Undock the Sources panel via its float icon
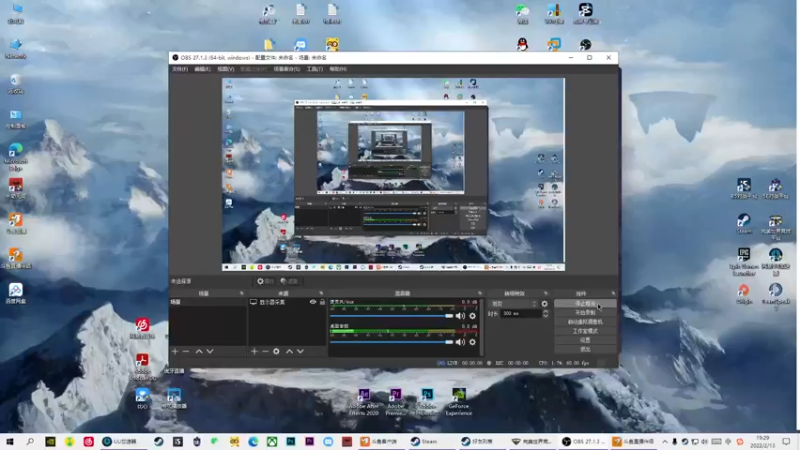 coord(321,293)
